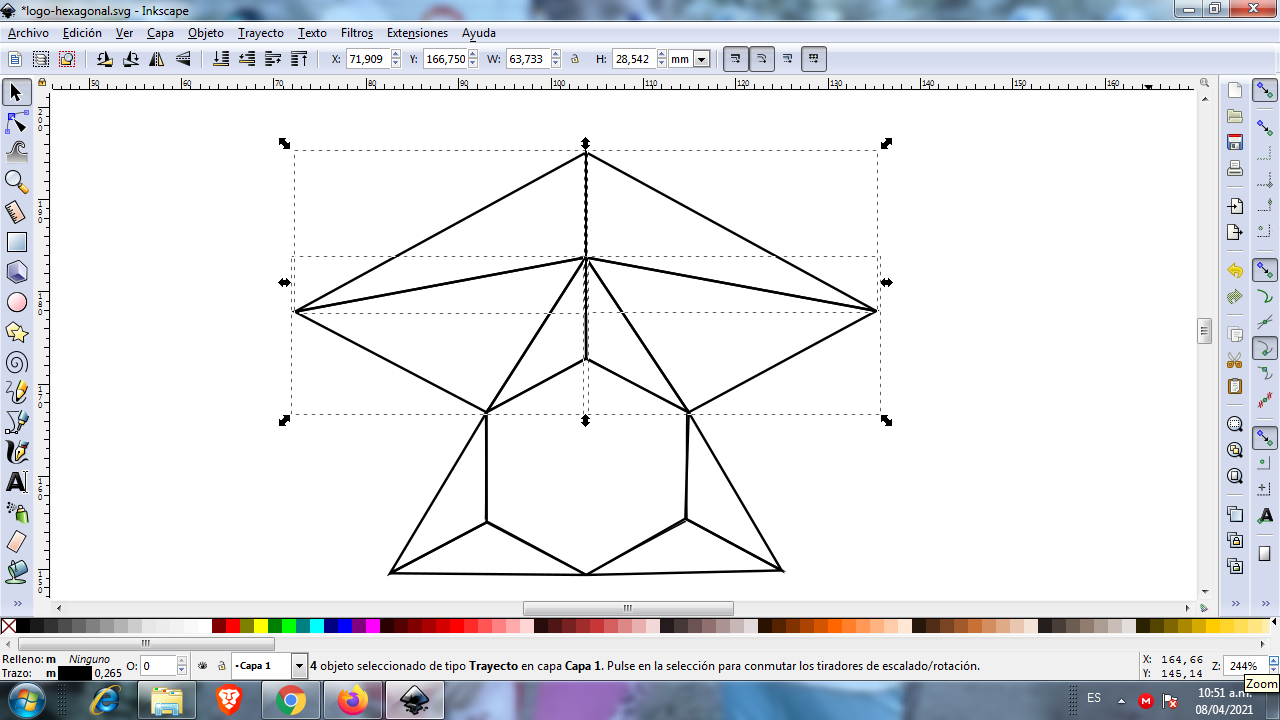Image resolution: width=1280 pixels, height=720 pixels.
Task: Select all objects in all layers
Action: (41, 59)
